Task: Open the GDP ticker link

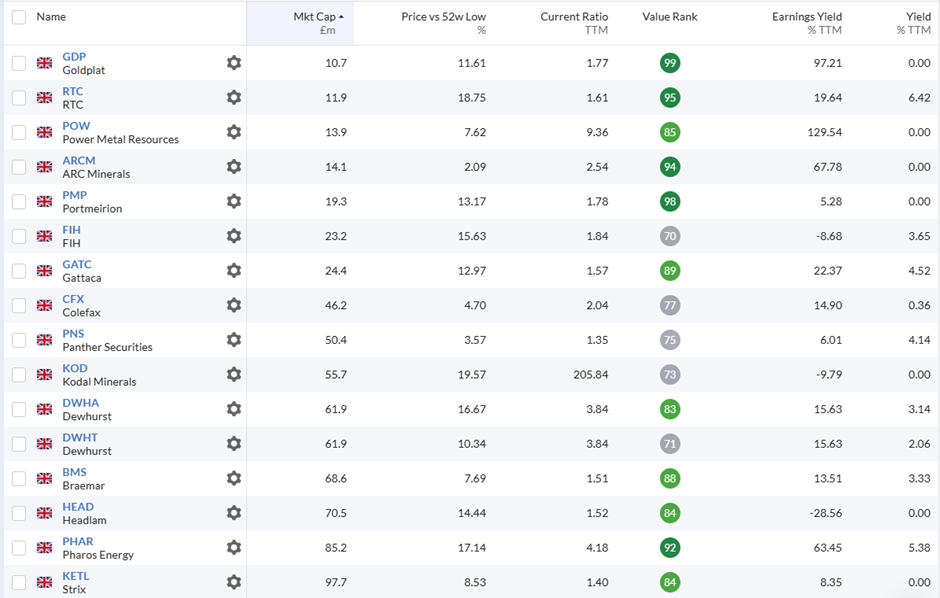Action: [x=74, y=56]
